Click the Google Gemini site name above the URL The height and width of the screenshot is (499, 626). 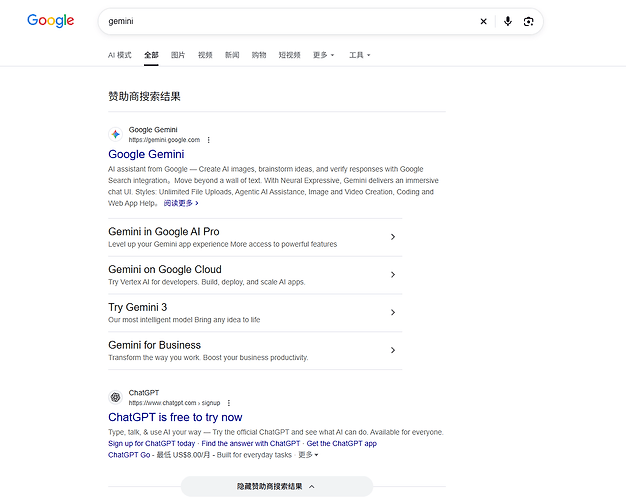(153, 130)
